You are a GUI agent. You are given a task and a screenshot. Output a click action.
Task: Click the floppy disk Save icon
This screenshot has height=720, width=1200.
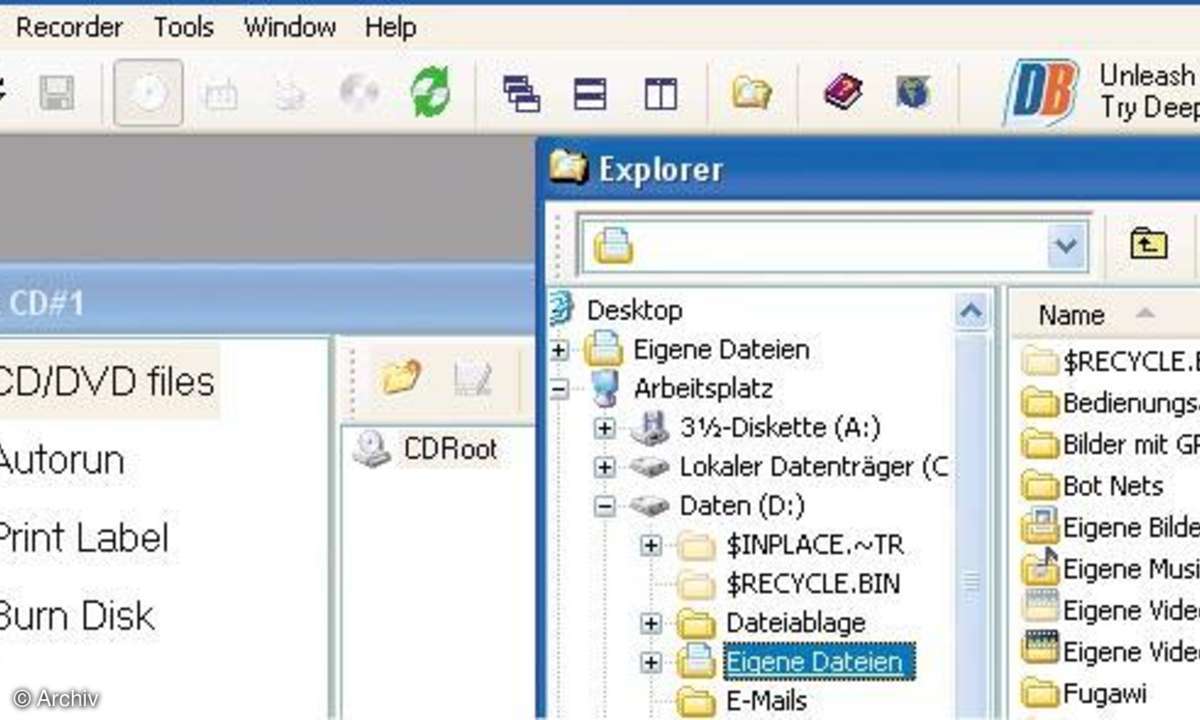pos(57,94)
